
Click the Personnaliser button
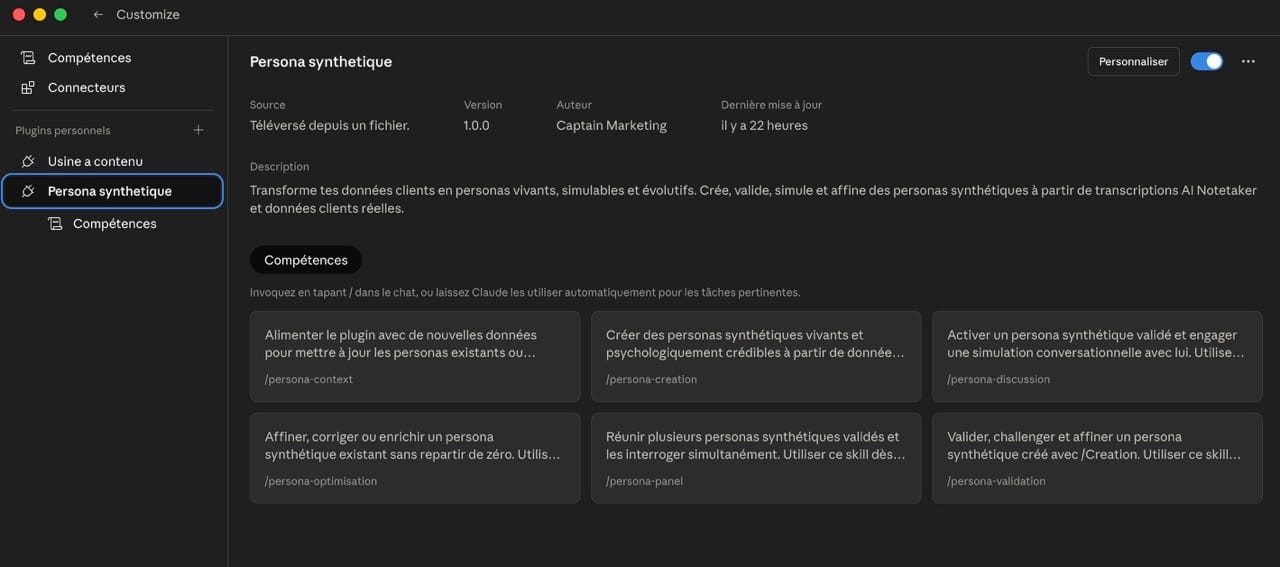click(1133, 62)
